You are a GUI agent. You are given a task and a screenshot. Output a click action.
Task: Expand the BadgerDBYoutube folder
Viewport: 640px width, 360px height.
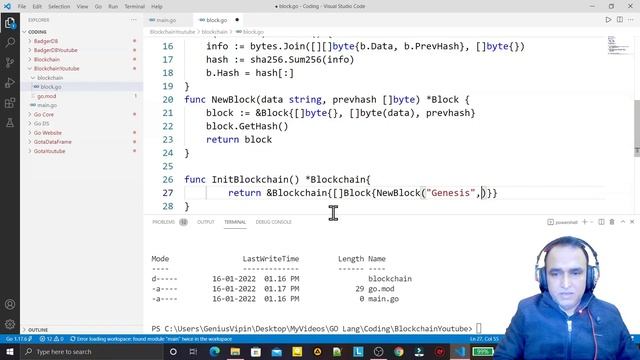tap(82, 50)
